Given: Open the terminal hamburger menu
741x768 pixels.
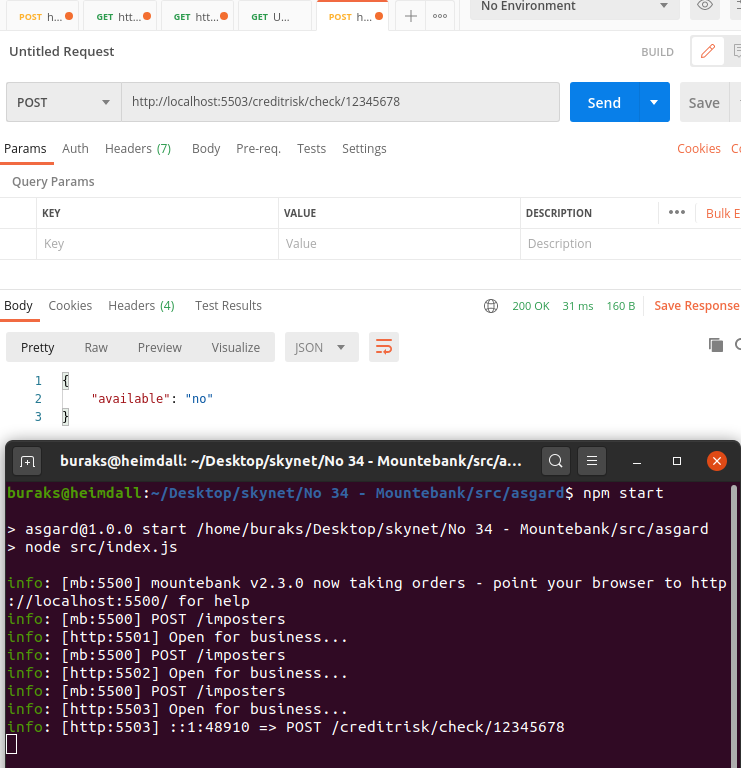Looking at the screenshot, I should pyautogui.click(x=592, y=461).
